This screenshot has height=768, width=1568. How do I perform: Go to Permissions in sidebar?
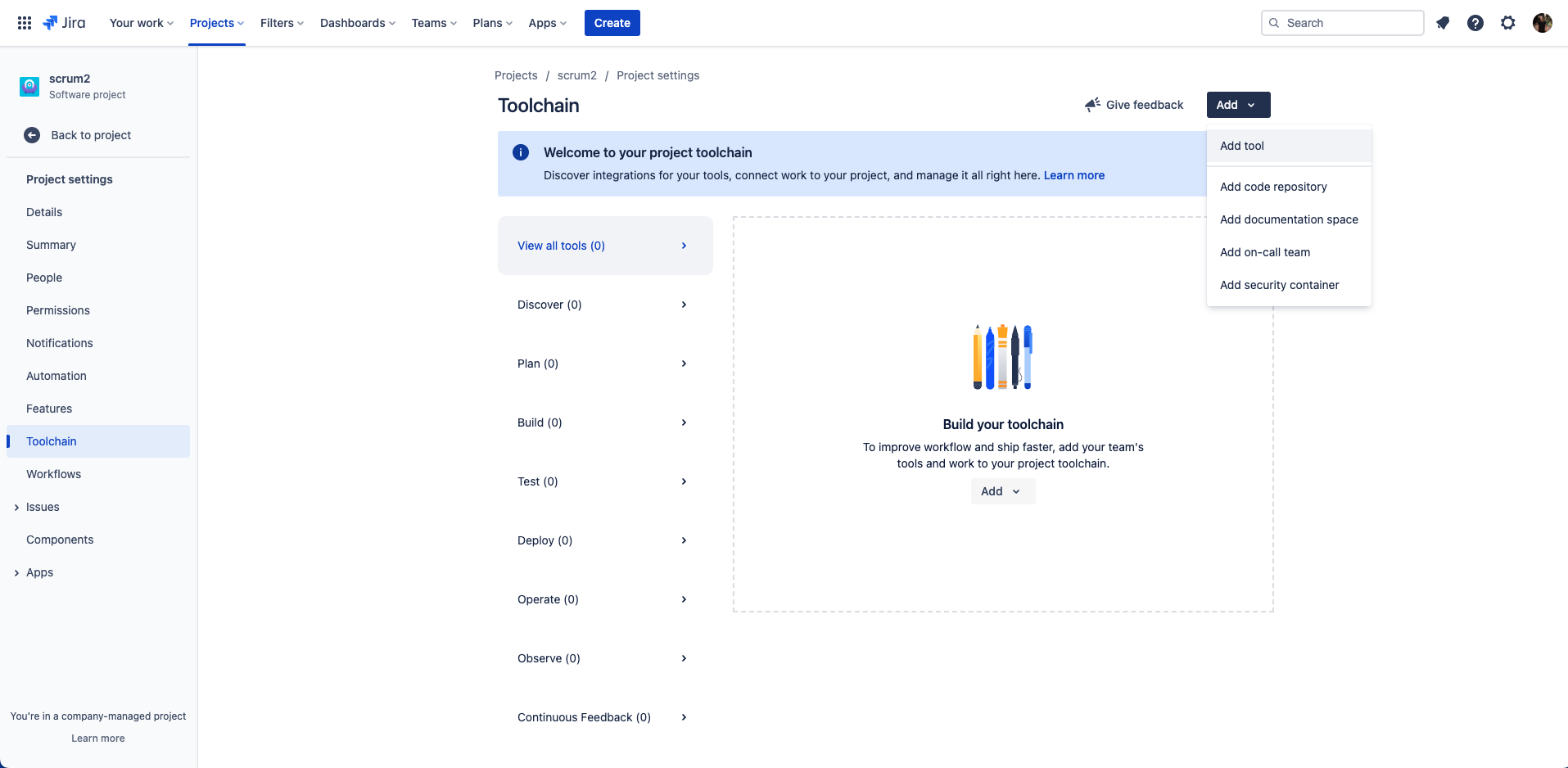(x=98, y=310)
